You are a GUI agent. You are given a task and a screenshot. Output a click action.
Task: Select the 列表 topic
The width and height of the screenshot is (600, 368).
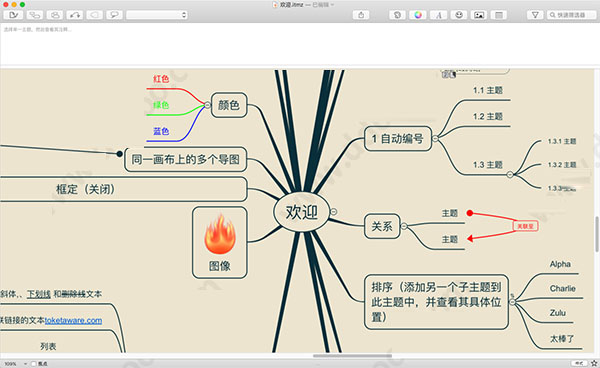[x=48, y=347]
